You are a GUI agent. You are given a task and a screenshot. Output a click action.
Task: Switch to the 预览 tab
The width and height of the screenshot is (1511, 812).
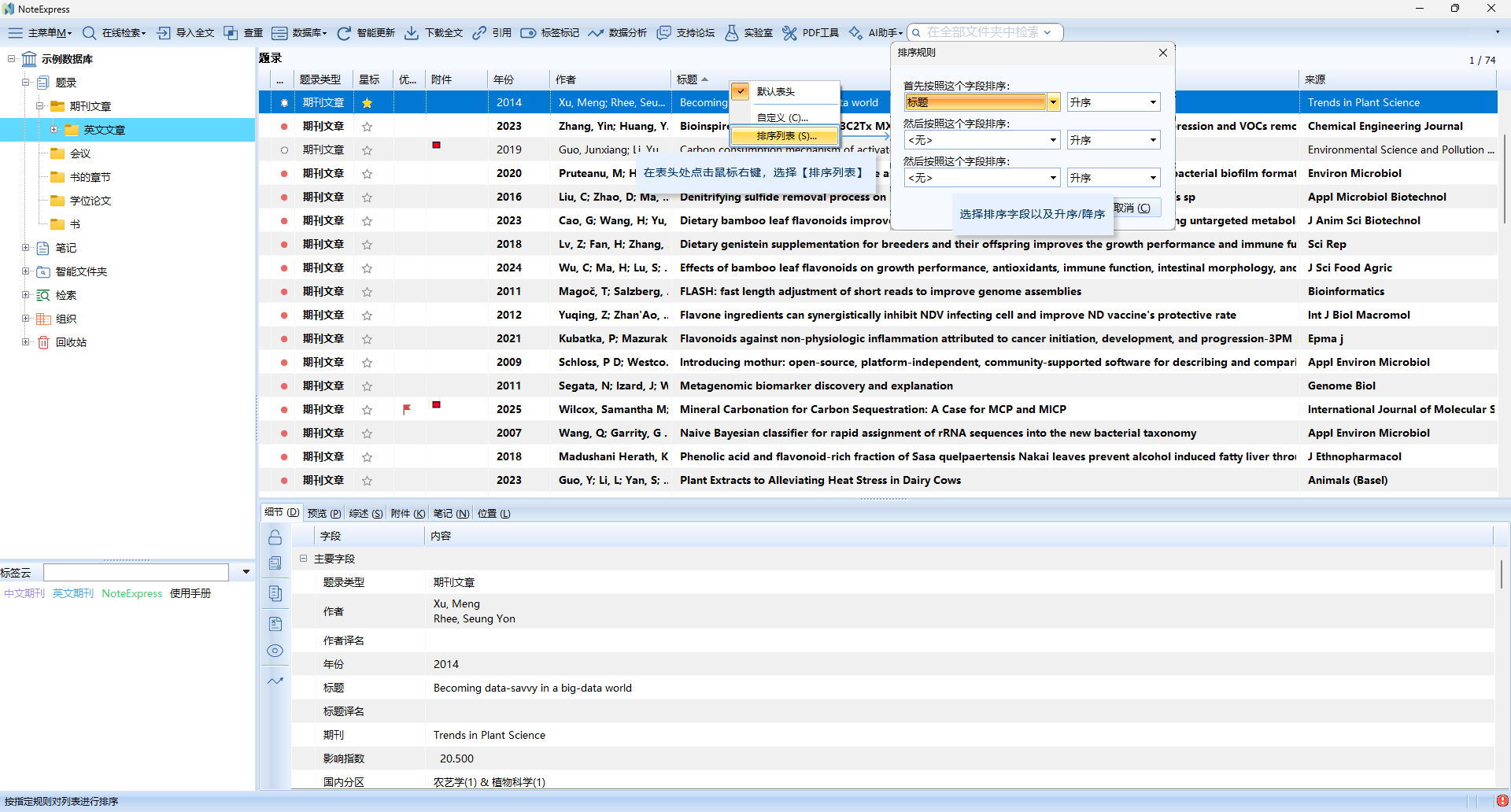(x=324, y=513)
